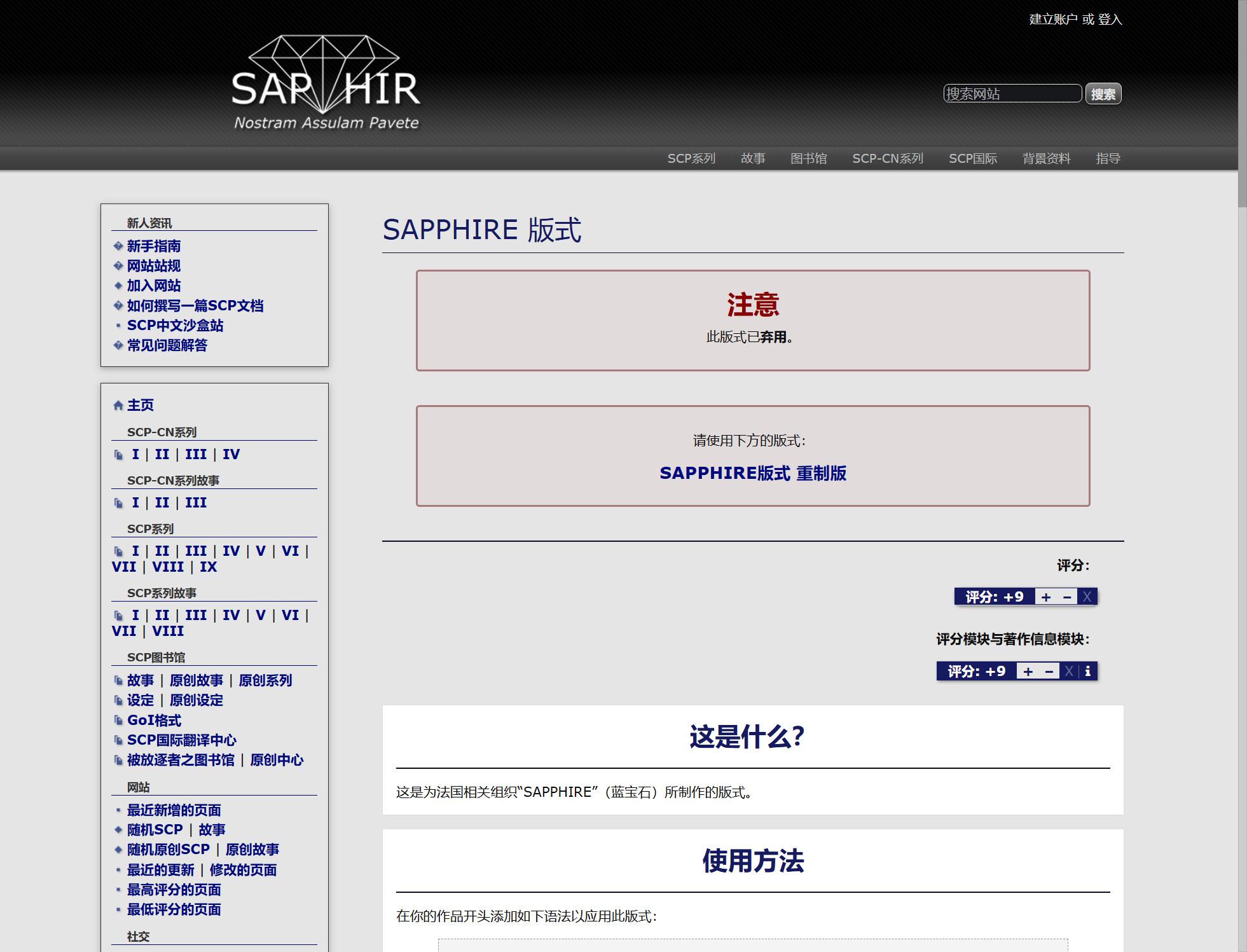Screen dimensions: 1247x952
Task: Click the 搜索 search button
Action: tap(1103, 94)
